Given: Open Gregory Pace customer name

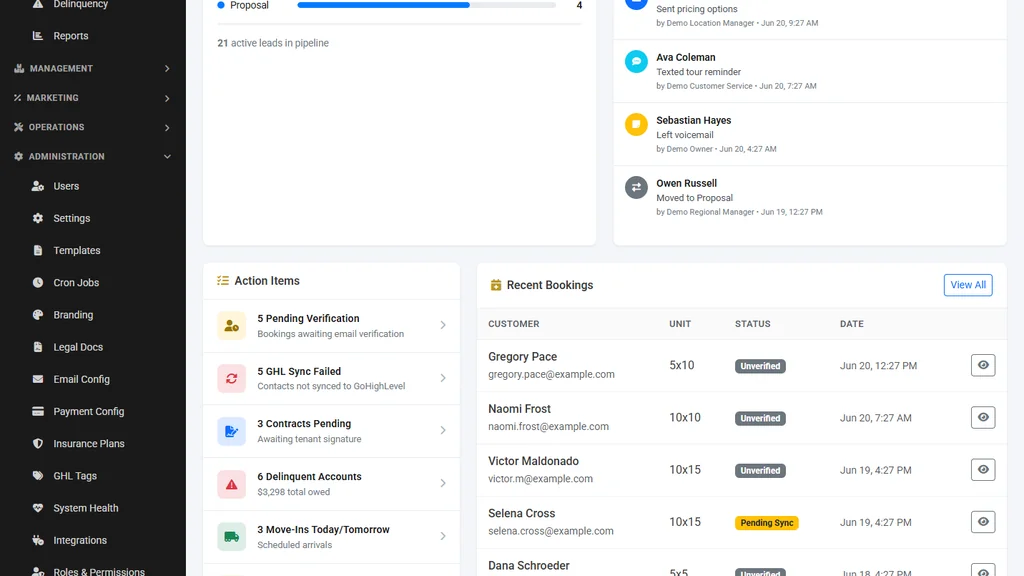Looking at the screenshot, I should pos(522,357).
